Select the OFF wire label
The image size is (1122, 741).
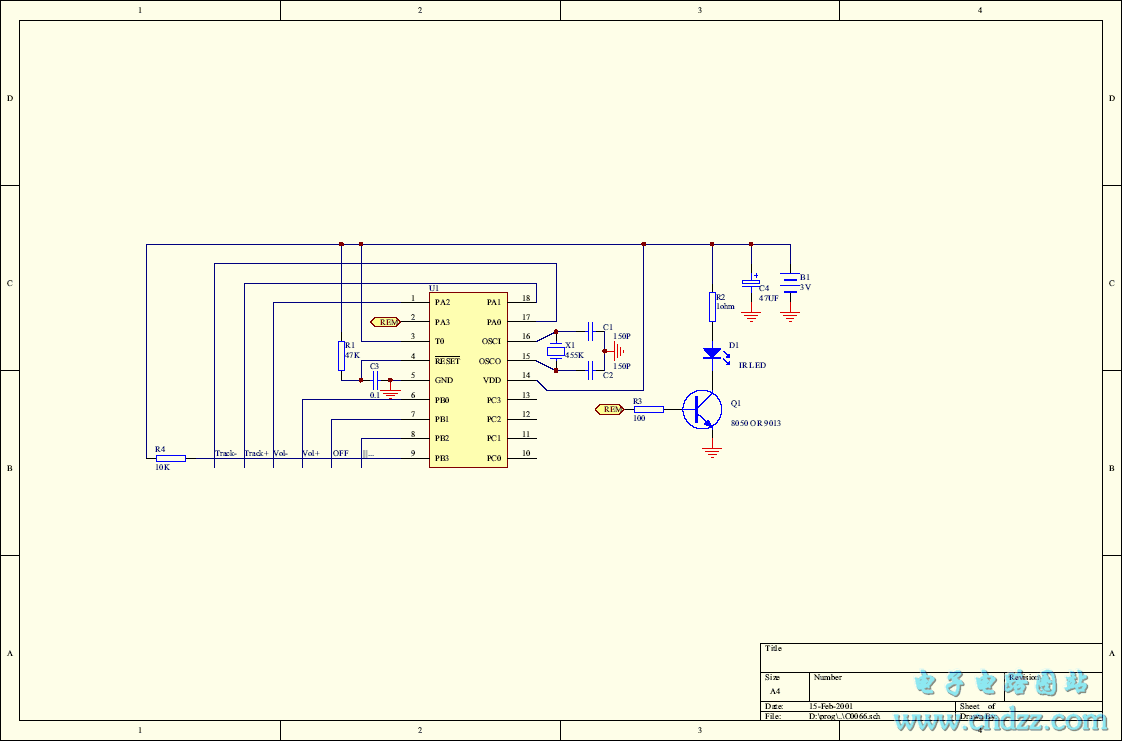[340, 453]
